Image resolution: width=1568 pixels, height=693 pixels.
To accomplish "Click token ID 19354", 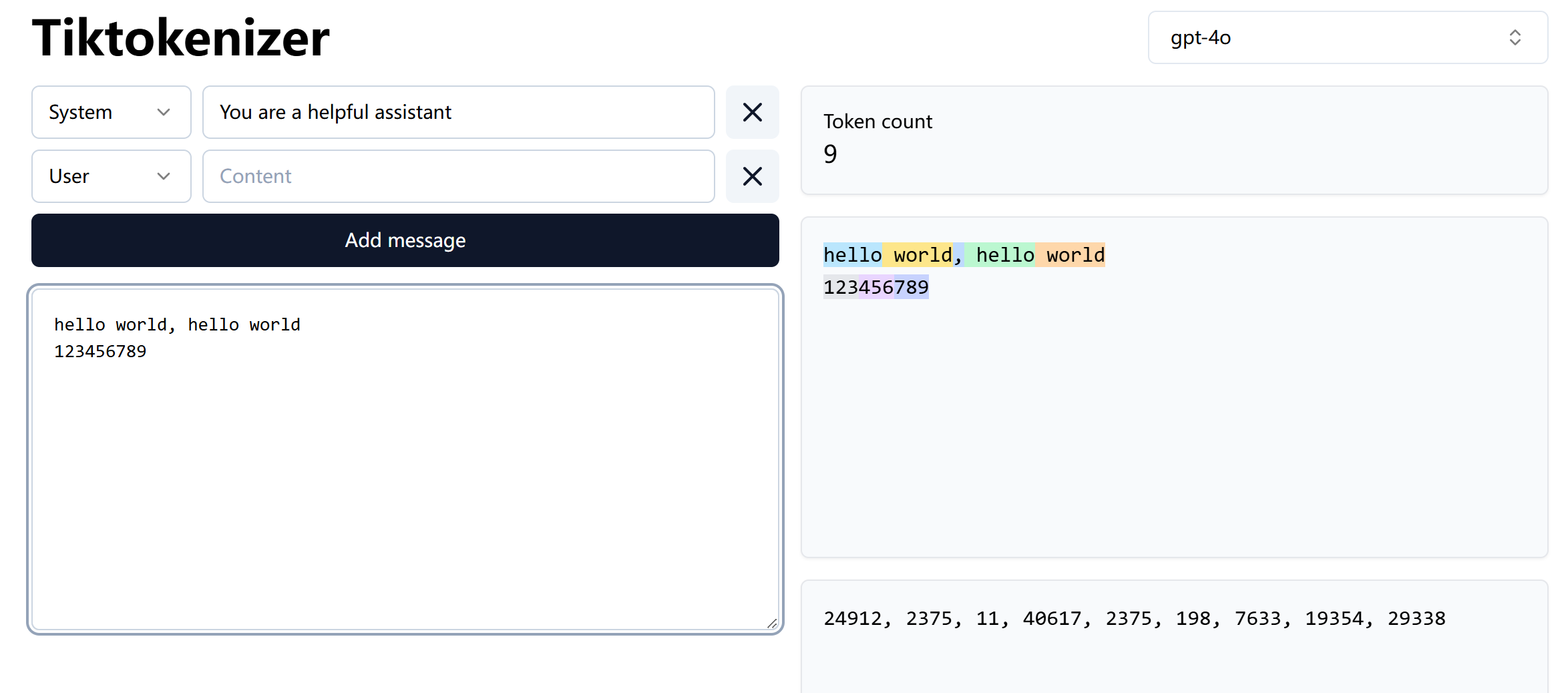I will click(x=1334, y=619).
